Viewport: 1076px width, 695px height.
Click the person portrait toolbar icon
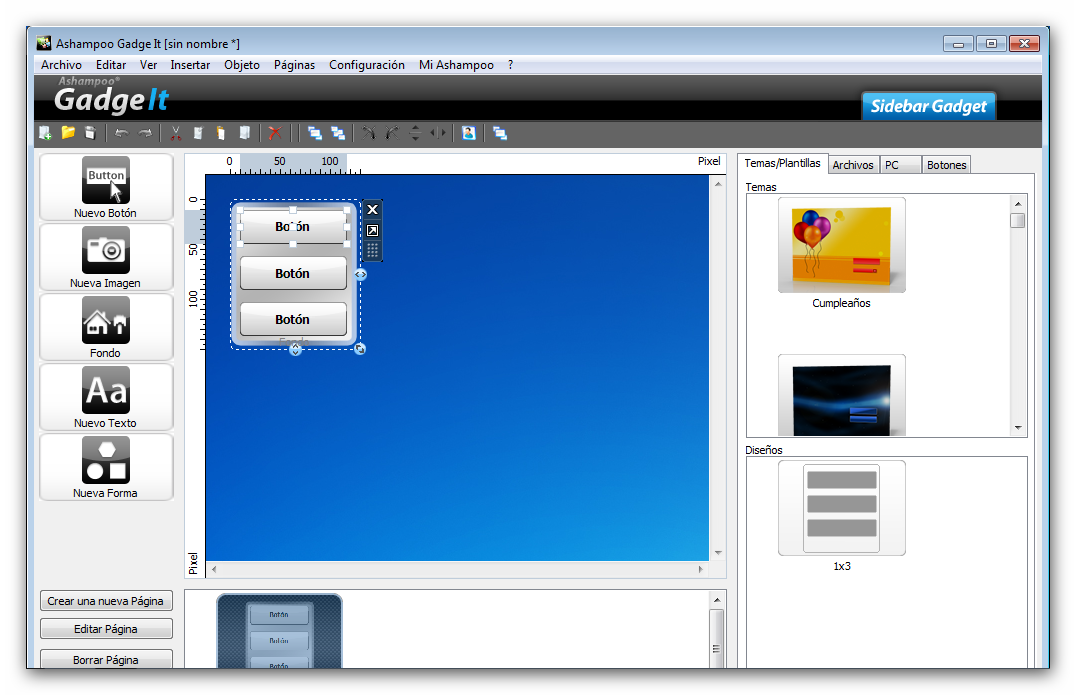[x=469, y=133]
